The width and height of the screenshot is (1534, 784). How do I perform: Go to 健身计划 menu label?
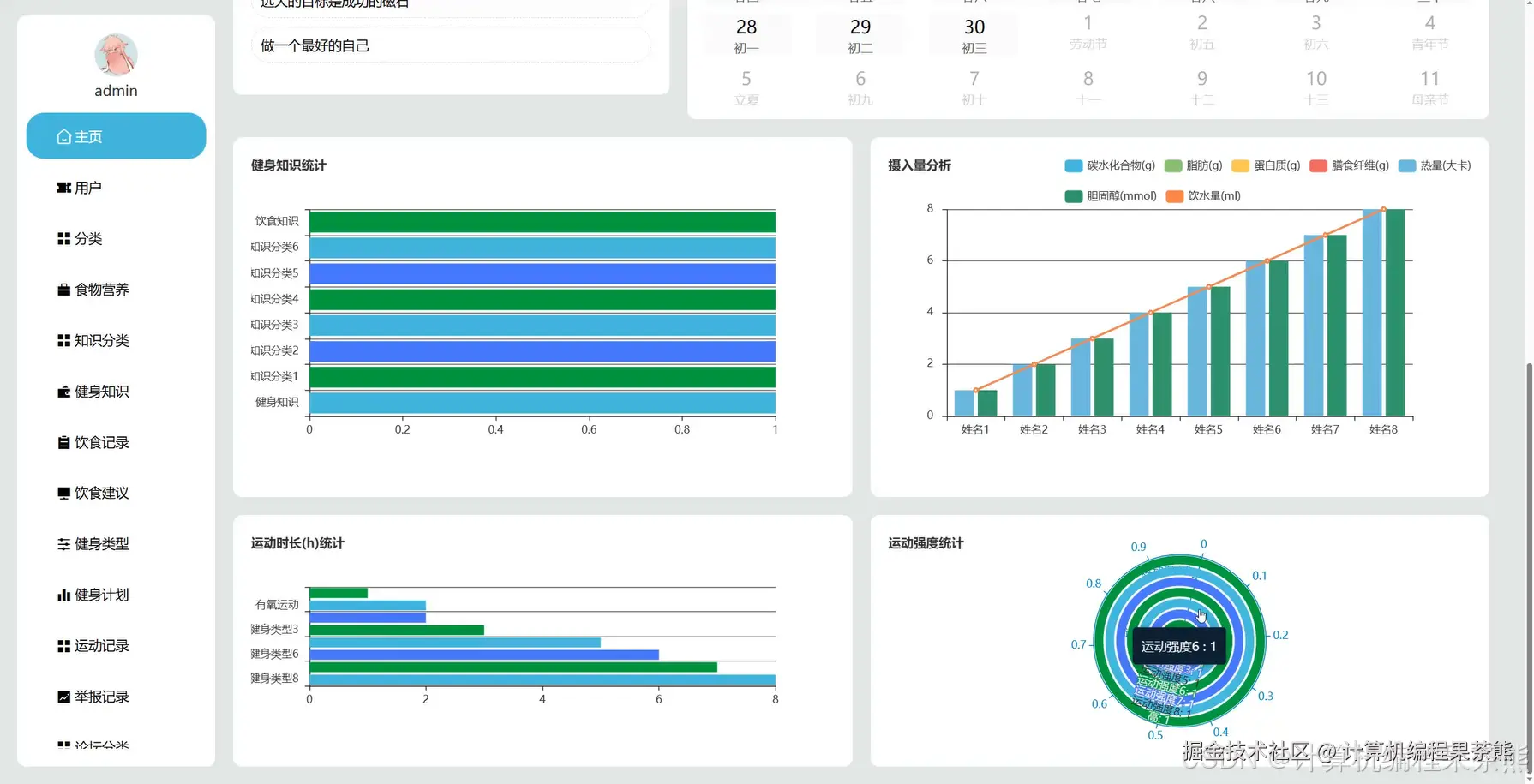[102, 595]
